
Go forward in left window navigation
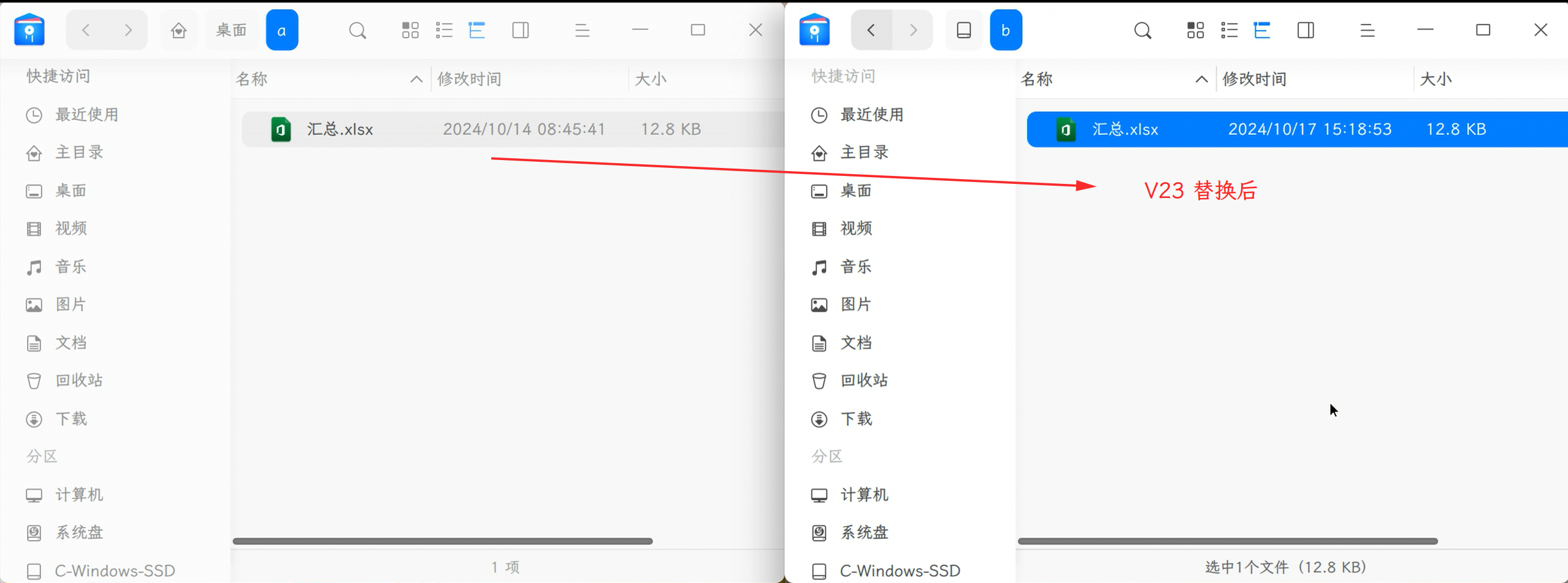(128, 30)
